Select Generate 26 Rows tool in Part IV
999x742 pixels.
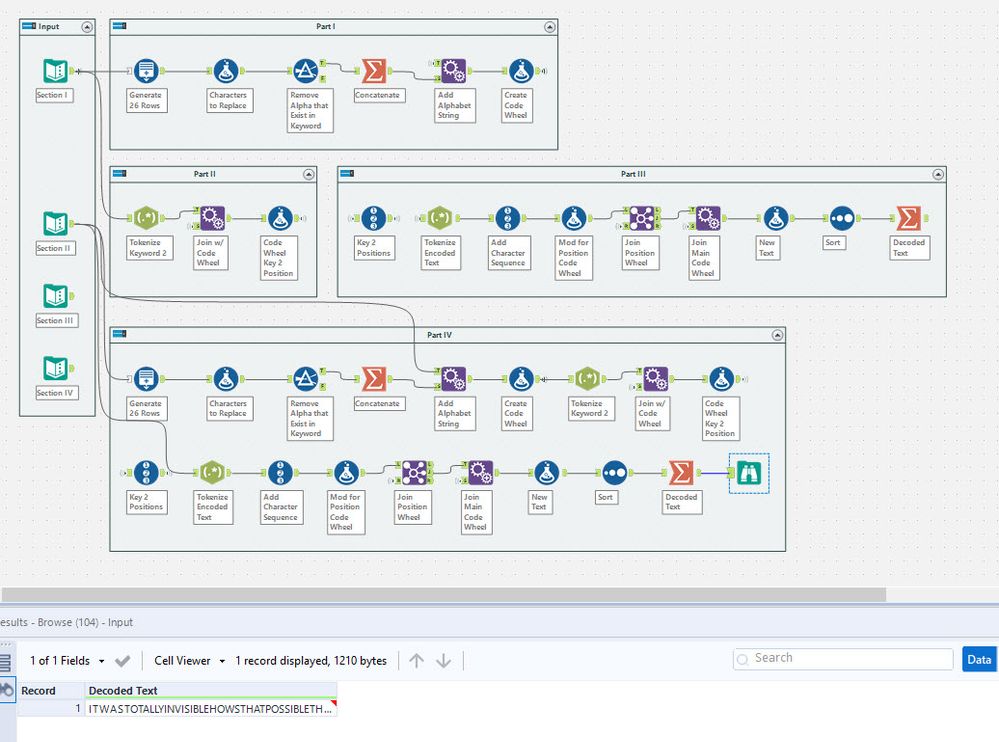pos(146,379)
